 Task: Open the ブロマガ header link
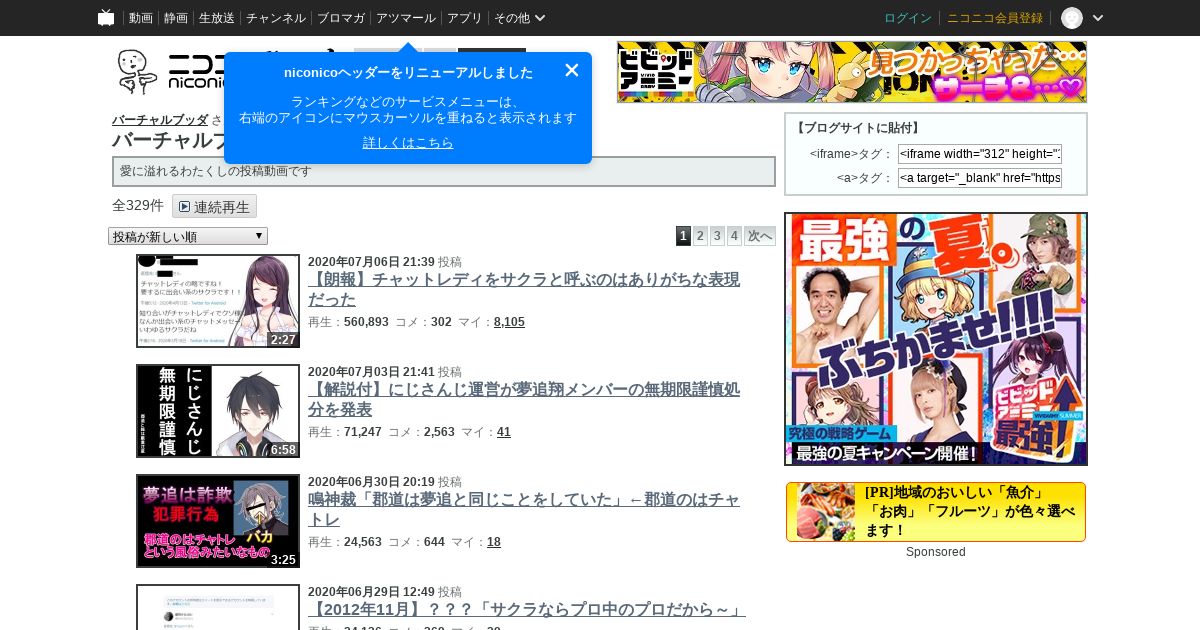pyautogui.click(x=341, y=18)
